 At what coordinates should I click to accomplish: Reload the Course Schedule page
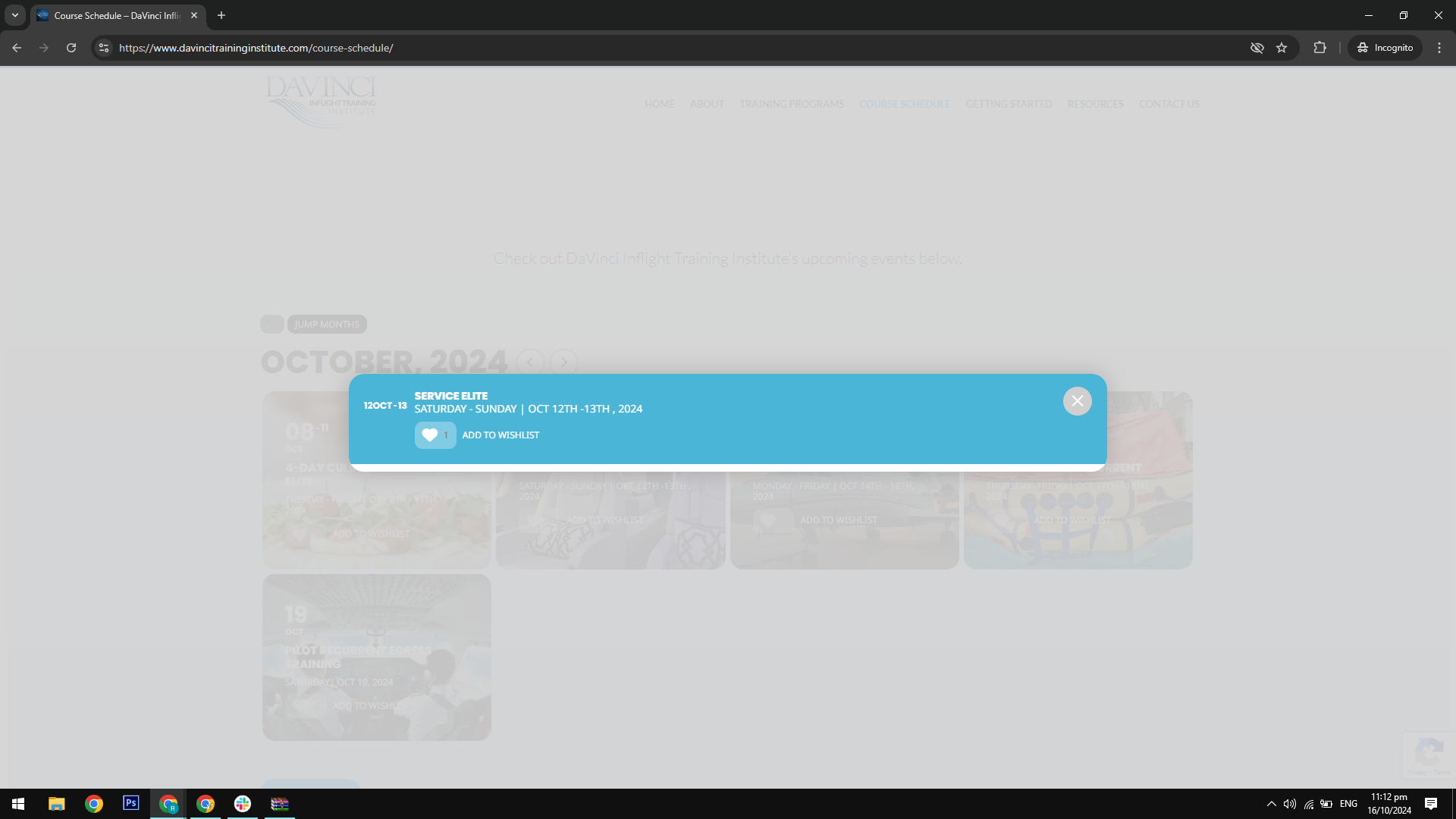[71, 48]
